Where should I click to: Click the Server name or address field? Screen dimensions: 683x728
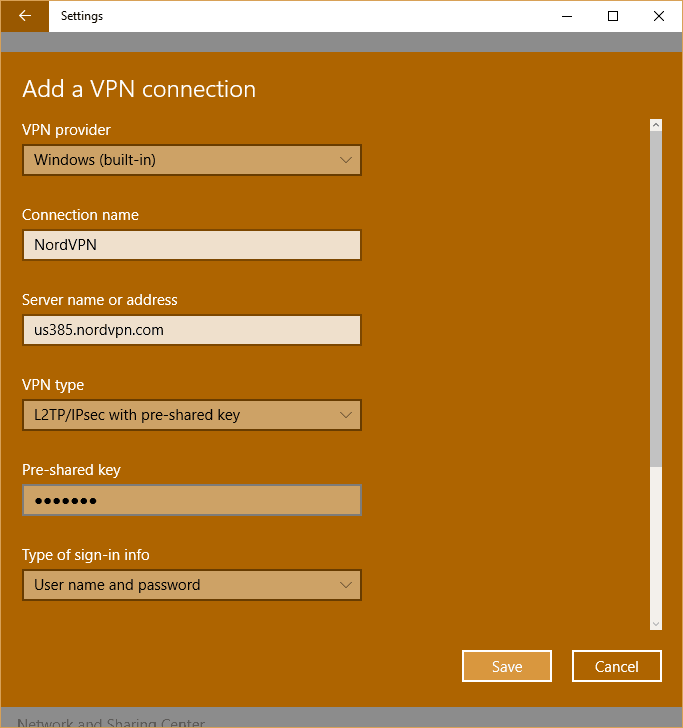192,330
